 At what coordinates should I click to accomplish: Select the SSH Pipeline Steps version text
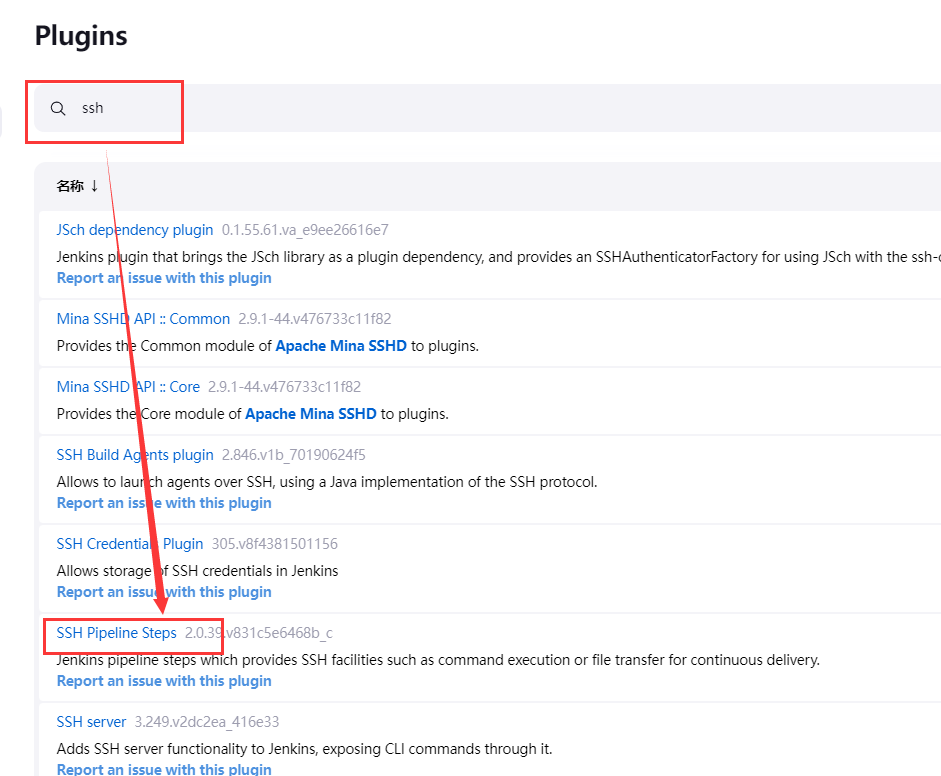click(259, 633)
